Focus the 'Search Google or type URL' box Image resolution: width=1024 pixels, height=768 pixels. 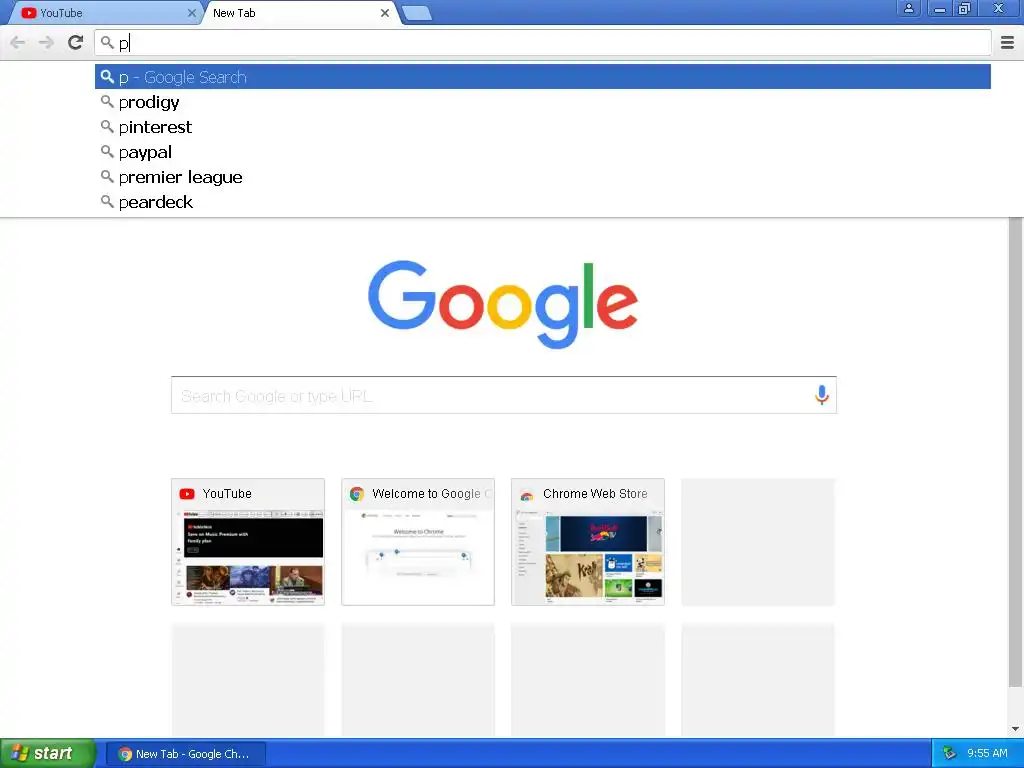click(x=504, y=395)
